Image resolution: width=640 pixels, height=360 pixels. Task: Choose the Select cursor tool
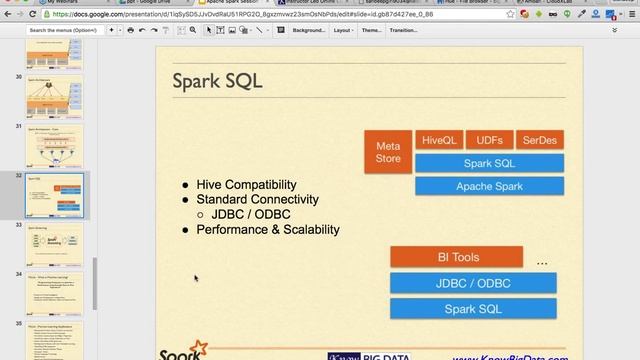(x=209, y=30)
